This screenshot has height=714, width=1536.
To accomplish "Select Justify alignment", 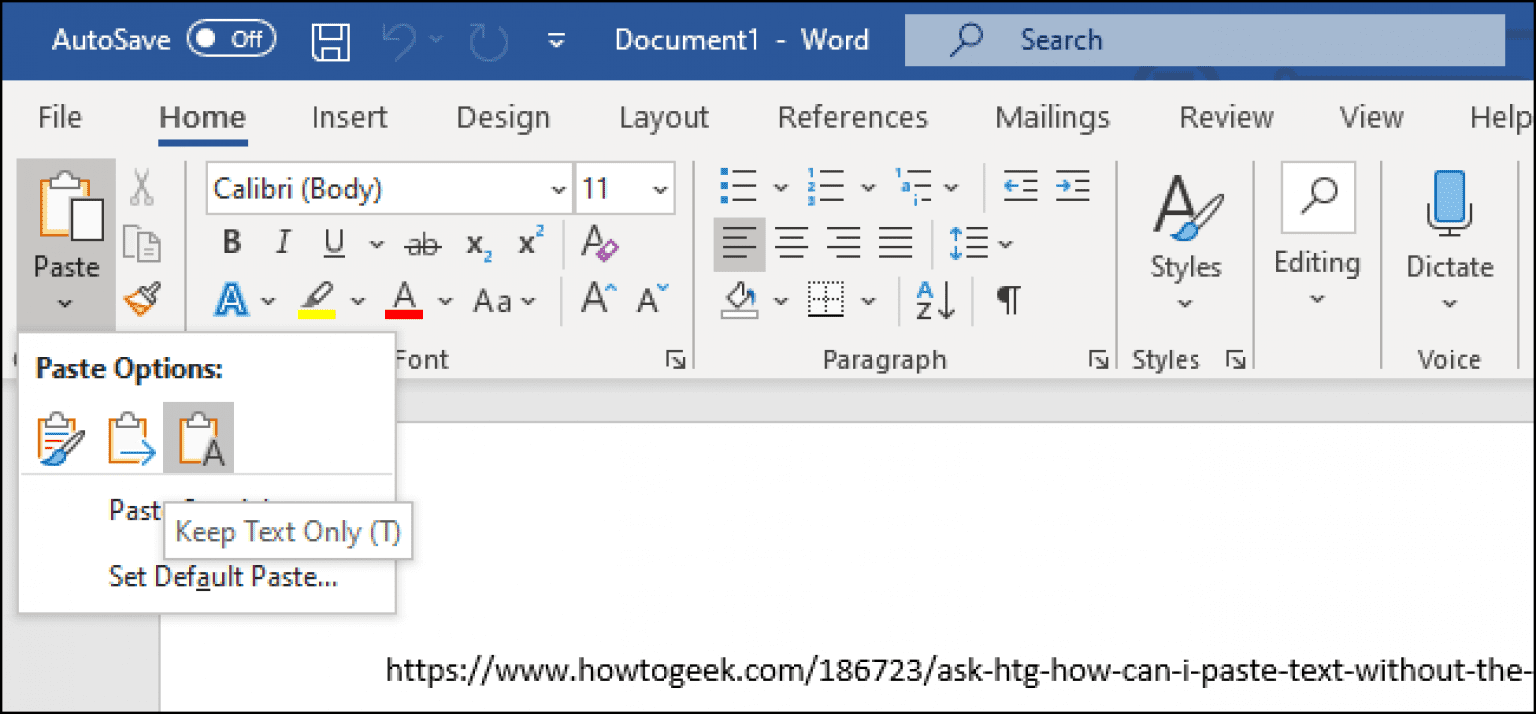I will (896, 243).
